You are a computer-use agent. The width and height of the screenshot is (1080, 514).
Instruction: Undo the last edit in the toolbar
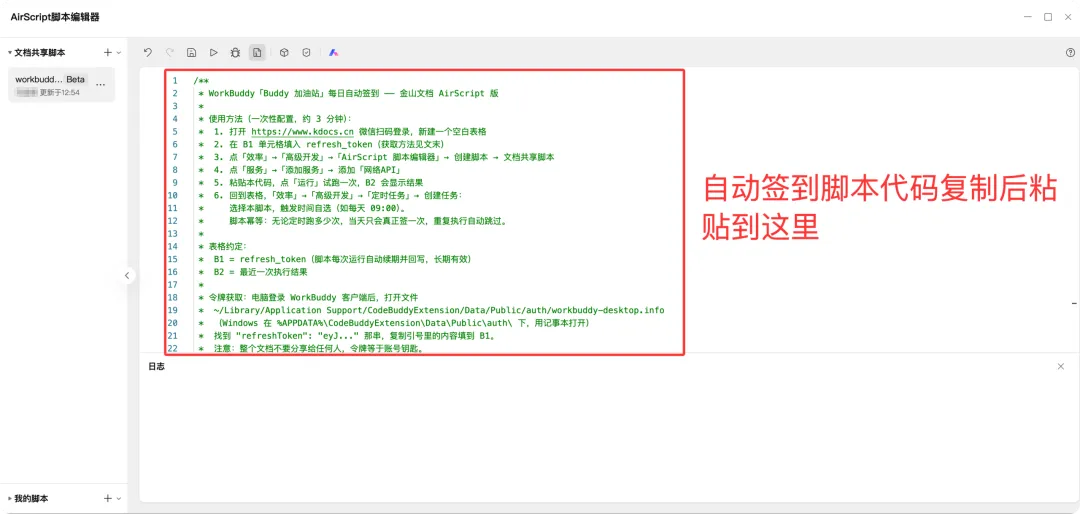(x=147, y=52)
